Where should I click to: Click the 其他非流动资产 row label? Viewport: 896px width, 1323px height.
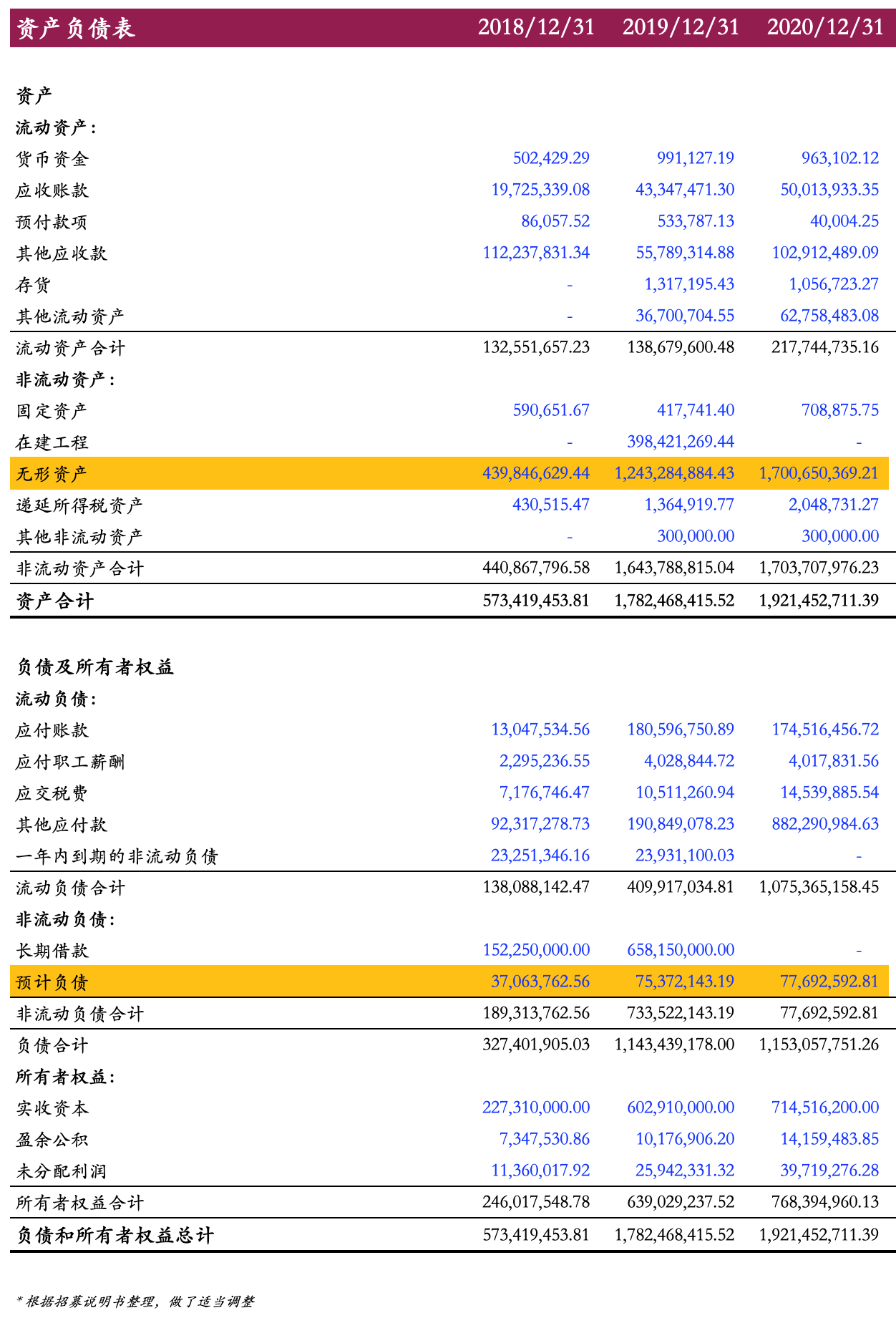pyautogui.click(x=80, y=537)
